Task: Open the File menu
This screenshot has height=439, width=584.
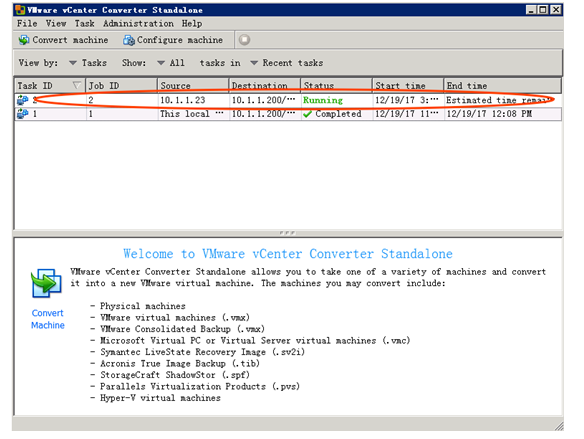Action: pos(27,23)
